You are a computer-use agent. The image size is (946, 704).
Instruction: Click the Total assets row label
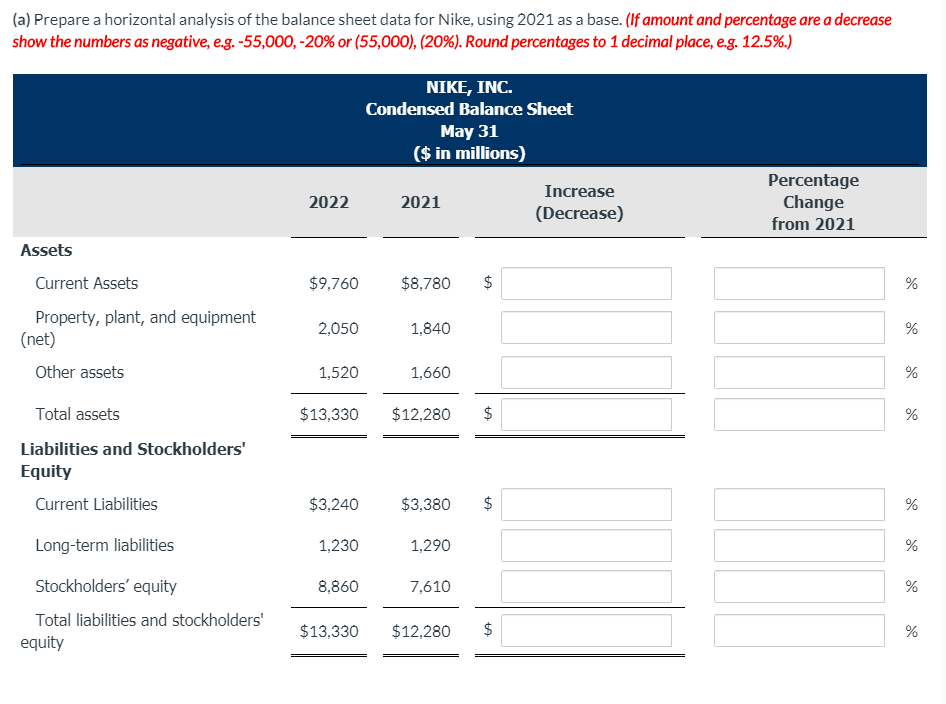77,414
